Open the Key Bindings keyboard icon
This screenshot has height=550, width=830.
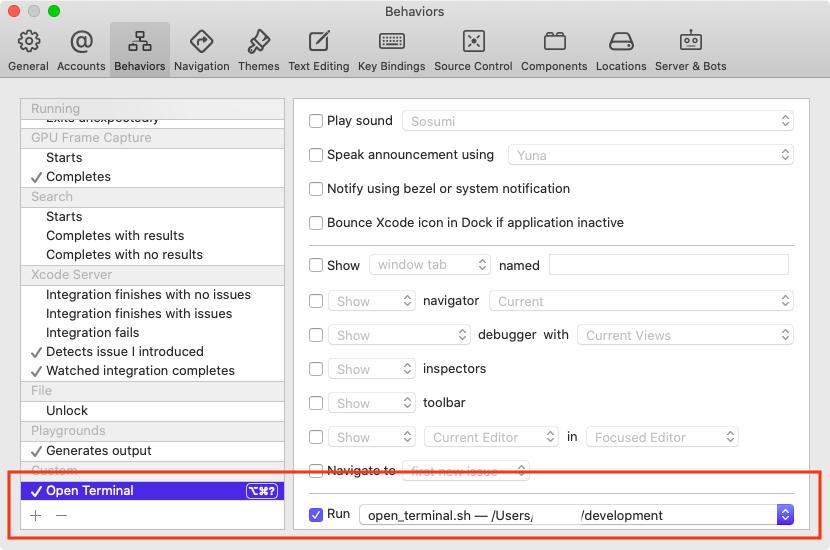click(x=392, y=41)
